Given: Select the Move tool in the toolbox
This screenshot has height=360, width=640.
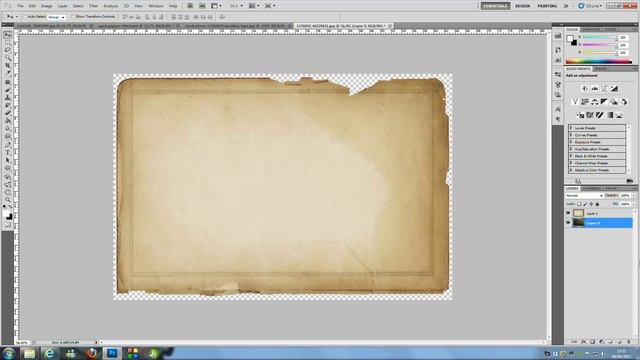Looking at the screenshot, I should [x=8, y=35].
